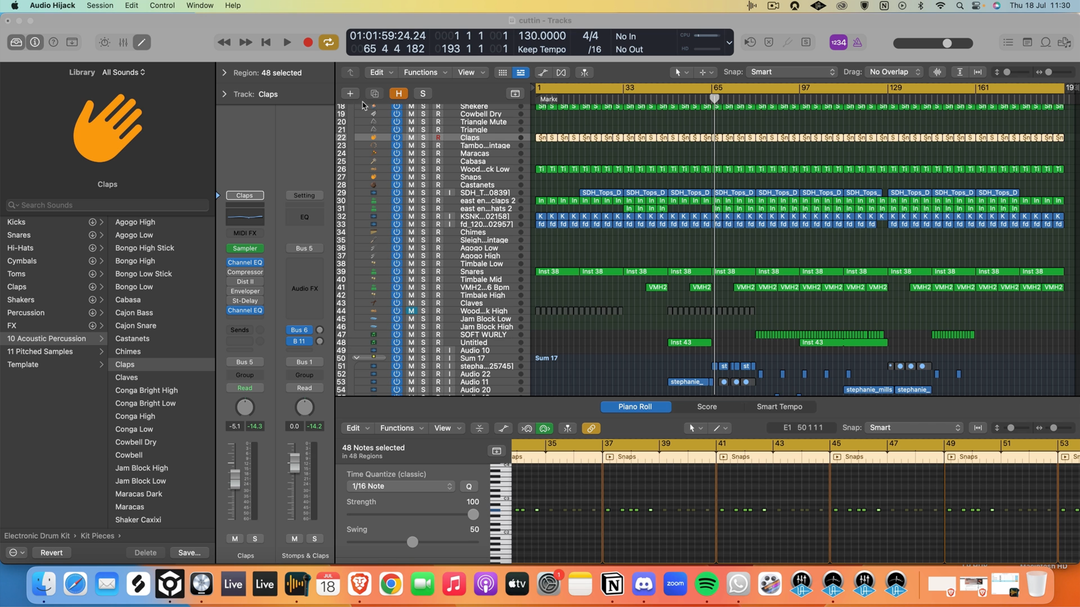Click the Revert button in Library
Screen dimensions: 1080x607
(51, 552)
